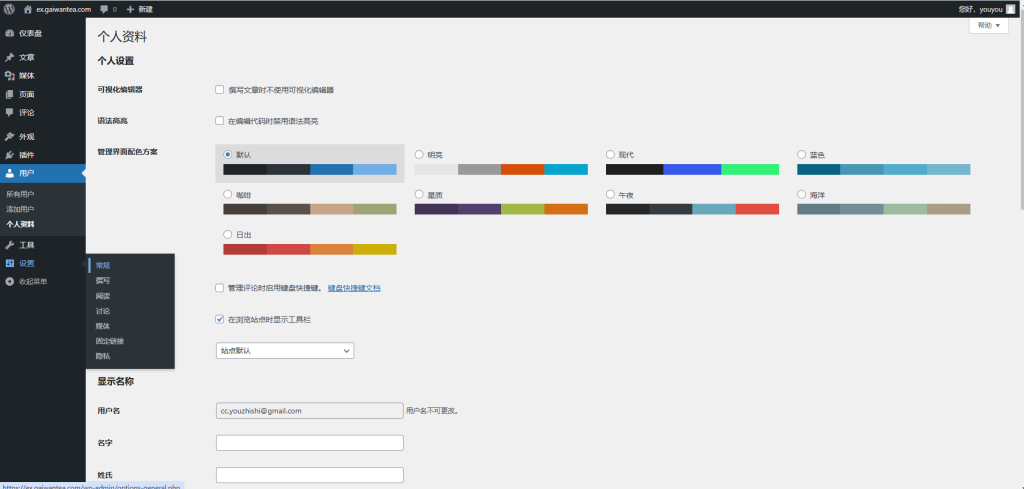Screen dimensions: 1024x489
Task: Click the comments bubble icon in admin bar
Action: click(x=104, y=9)
